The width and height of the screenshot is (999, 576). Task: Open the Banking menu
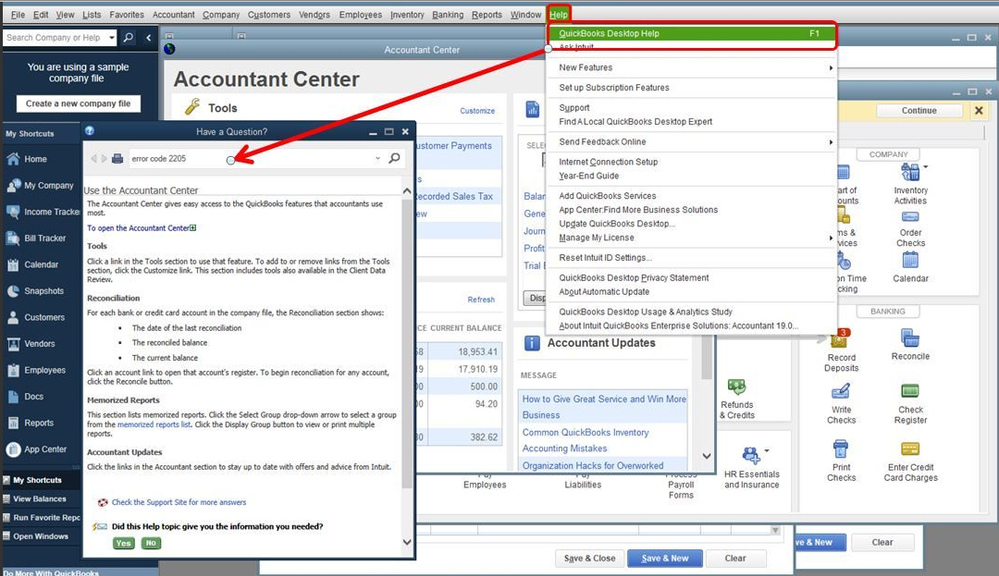447,15
